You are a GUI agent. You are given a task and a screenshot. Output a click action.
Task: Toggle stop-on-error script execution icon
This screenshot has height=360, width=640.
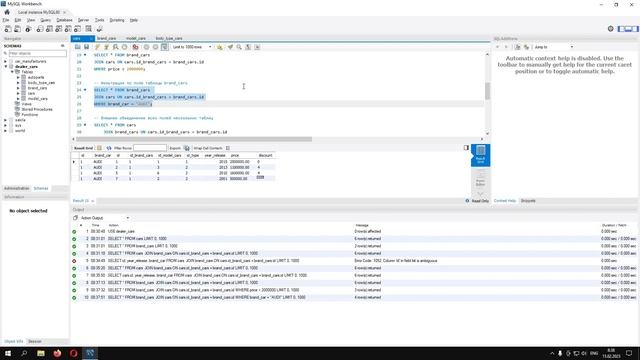(135, 47)
